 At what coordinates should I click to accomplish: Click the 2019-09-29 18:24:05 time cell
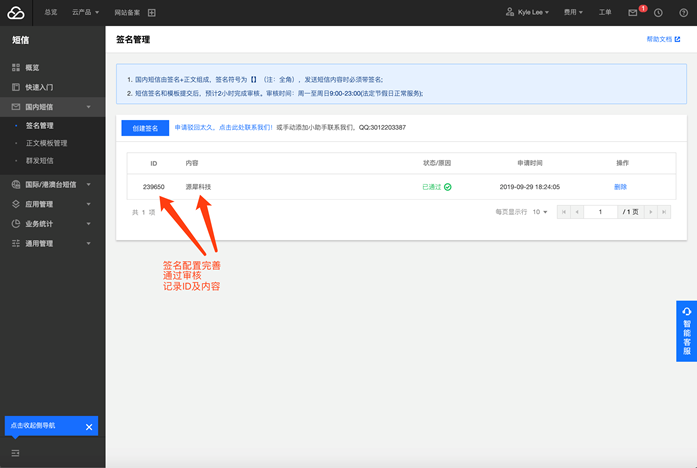click(529, 187)
